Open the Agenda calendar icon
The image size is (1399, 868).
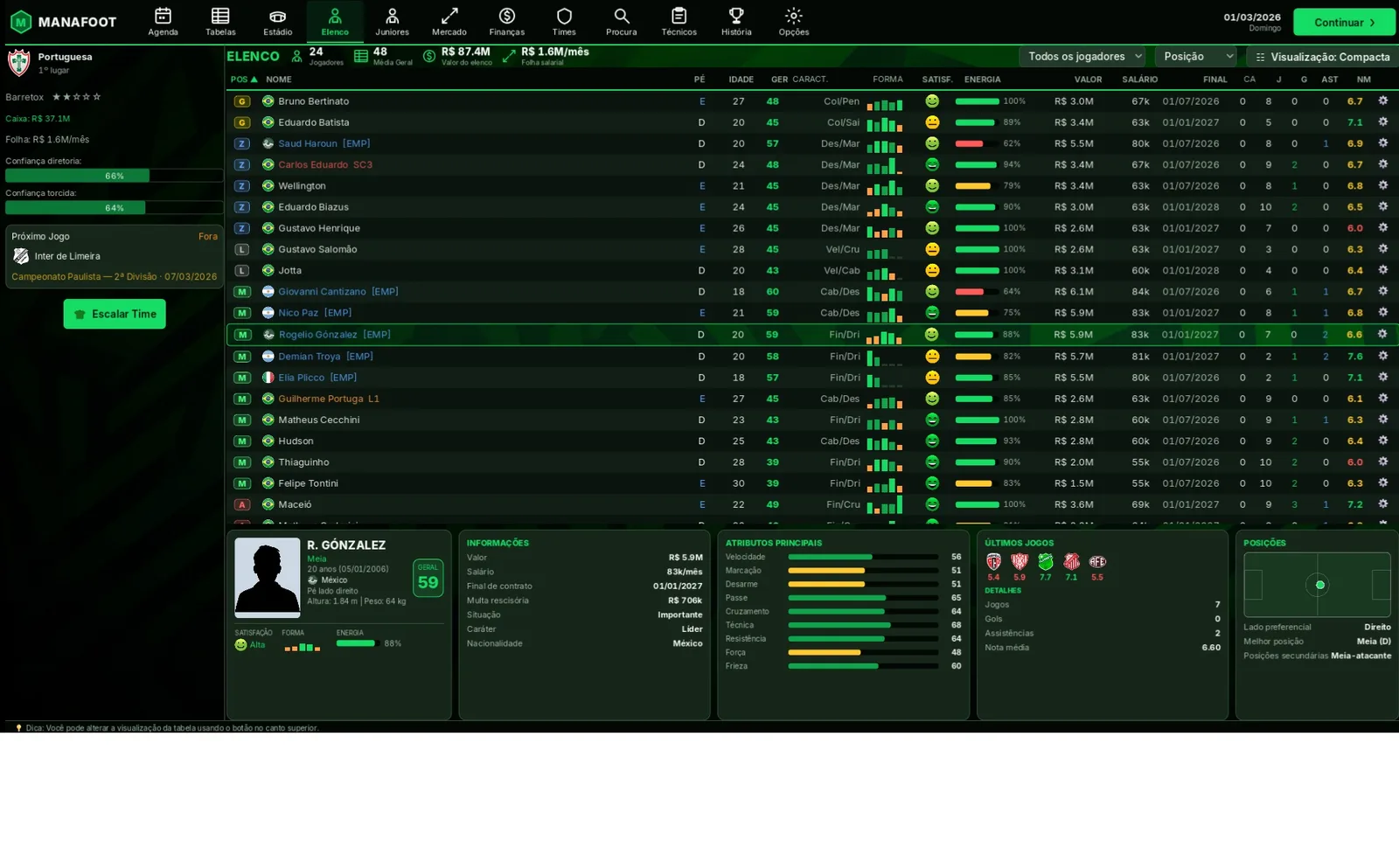tap(163, 17)
